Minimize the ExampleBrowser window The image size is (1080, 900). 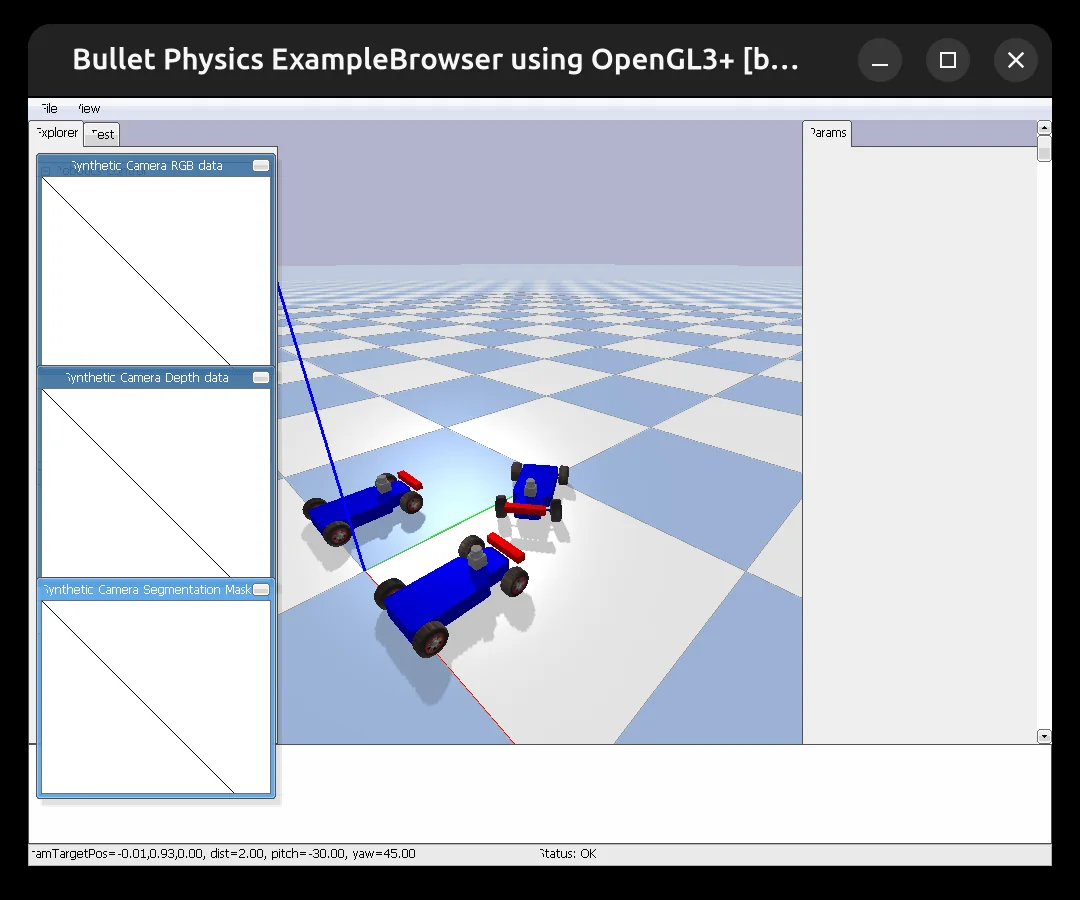(x=880, y=61)
